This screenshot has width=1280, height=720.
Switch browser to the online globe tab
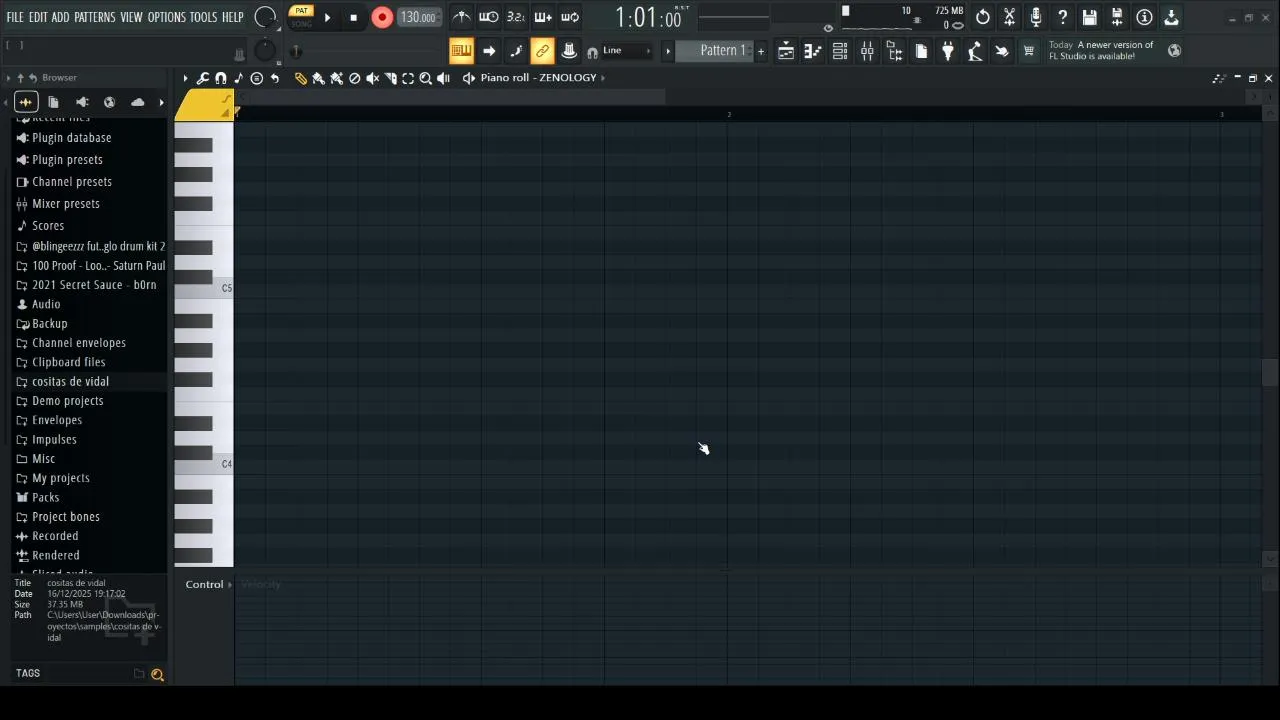click(109, 102)
